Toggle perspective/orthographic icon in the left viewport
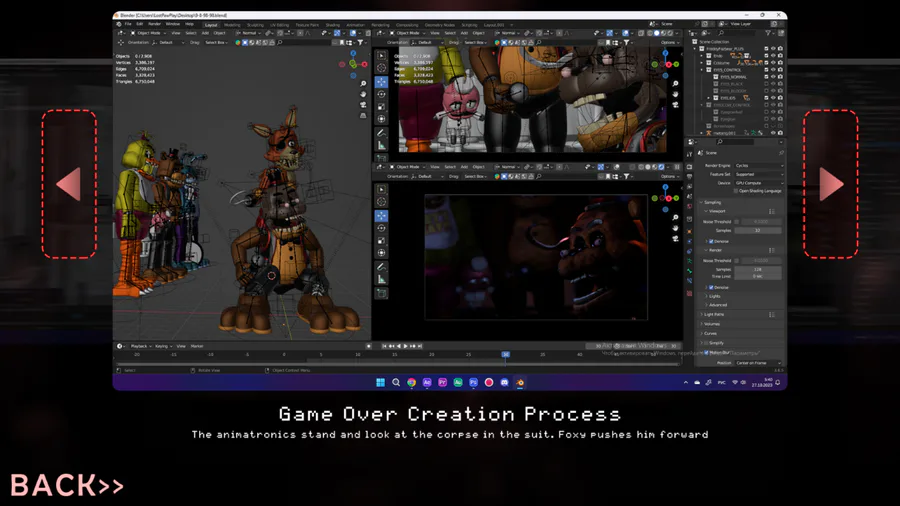This screenshot has width=900, height=506. [x=363, y=115]
